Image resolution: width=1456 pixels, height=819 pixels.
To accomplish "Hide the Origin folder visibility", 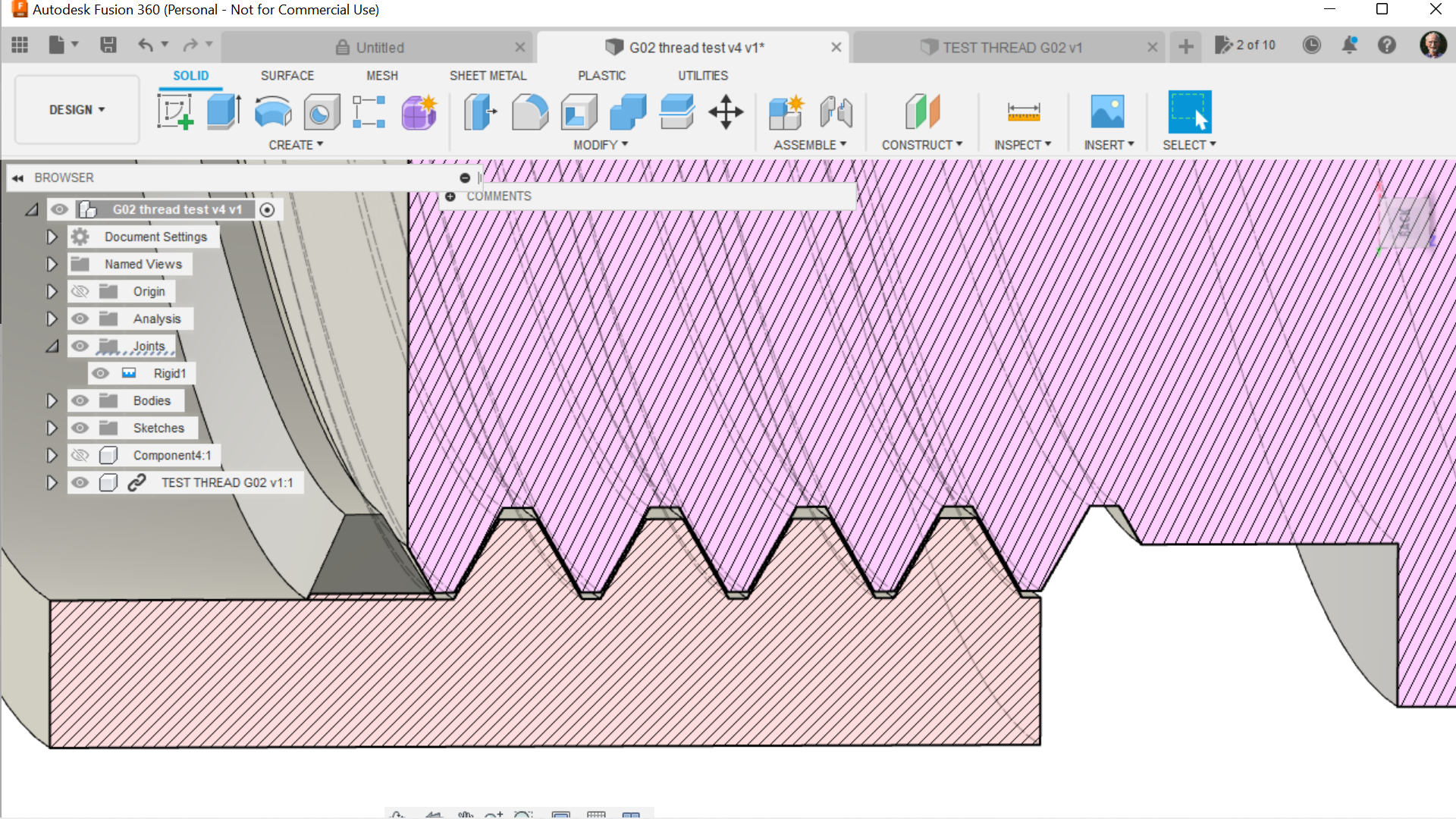I will (79, 291).
